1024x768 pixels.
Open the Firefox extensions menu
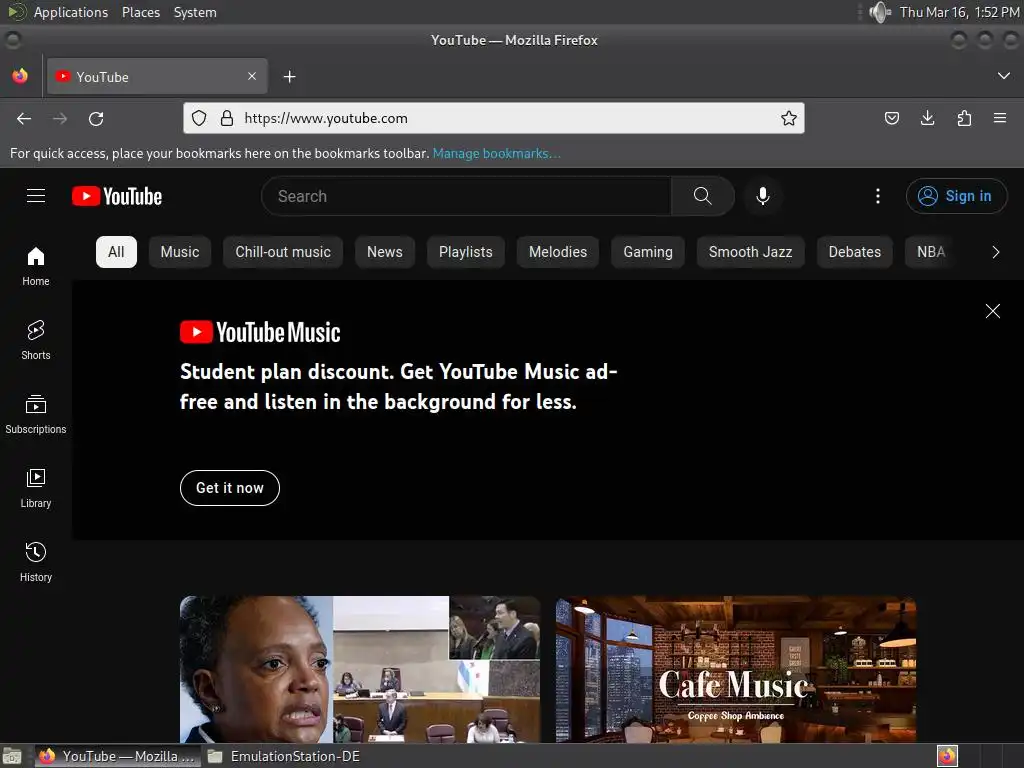coord(964,118)
